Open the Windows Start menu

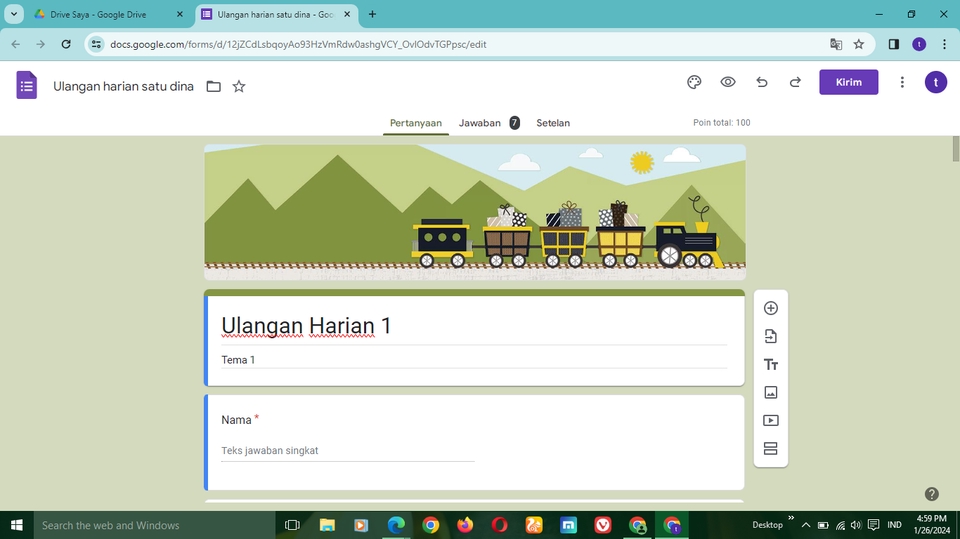[17, 525]
